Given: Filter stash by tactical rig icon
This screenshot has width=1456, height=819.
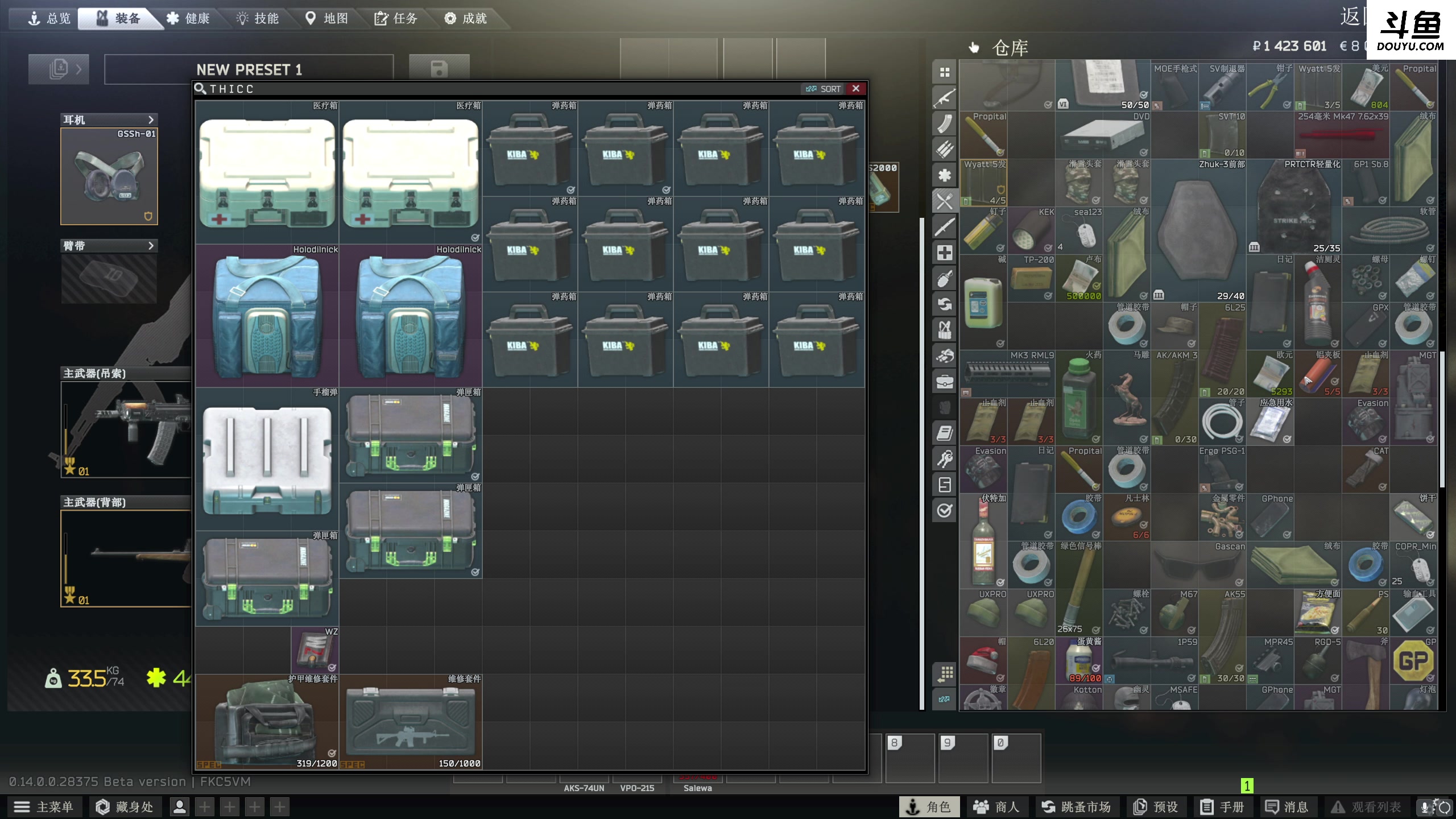Looking at the screenshot, I should pos(945,330).
